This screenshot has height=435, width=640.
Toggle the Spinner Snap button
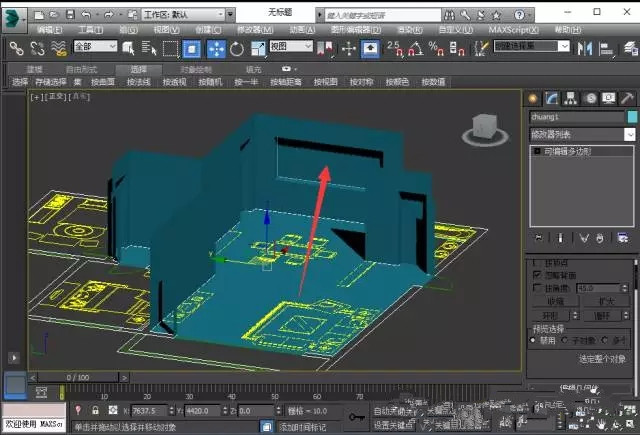coord(457,49)
